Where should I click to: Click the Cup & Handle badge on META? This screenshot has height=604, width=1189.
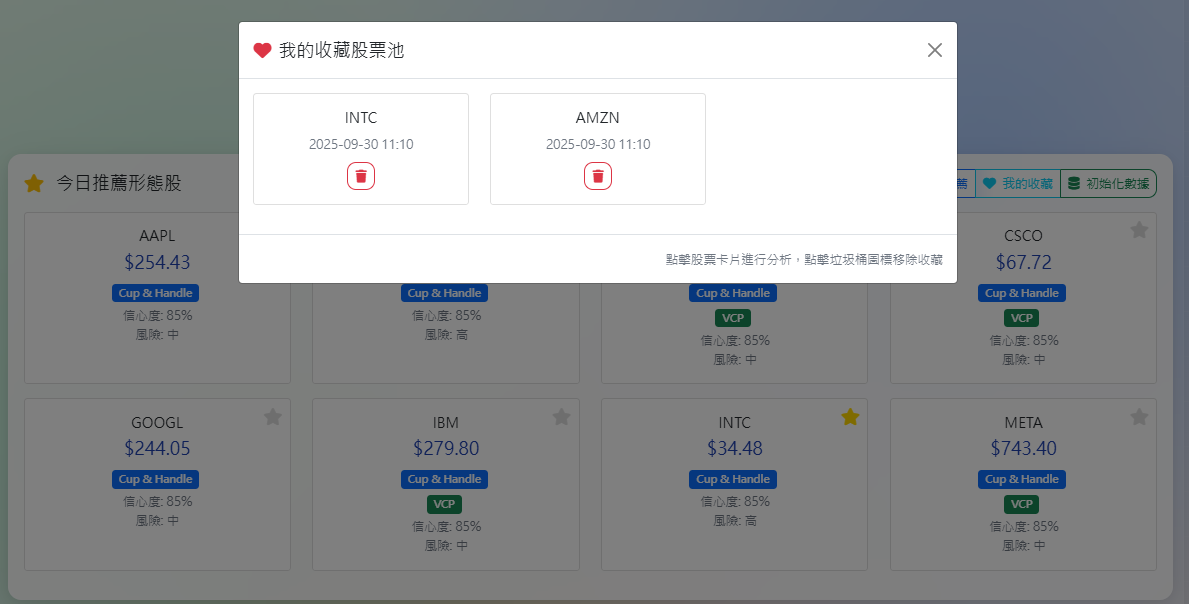[1022, 479]
